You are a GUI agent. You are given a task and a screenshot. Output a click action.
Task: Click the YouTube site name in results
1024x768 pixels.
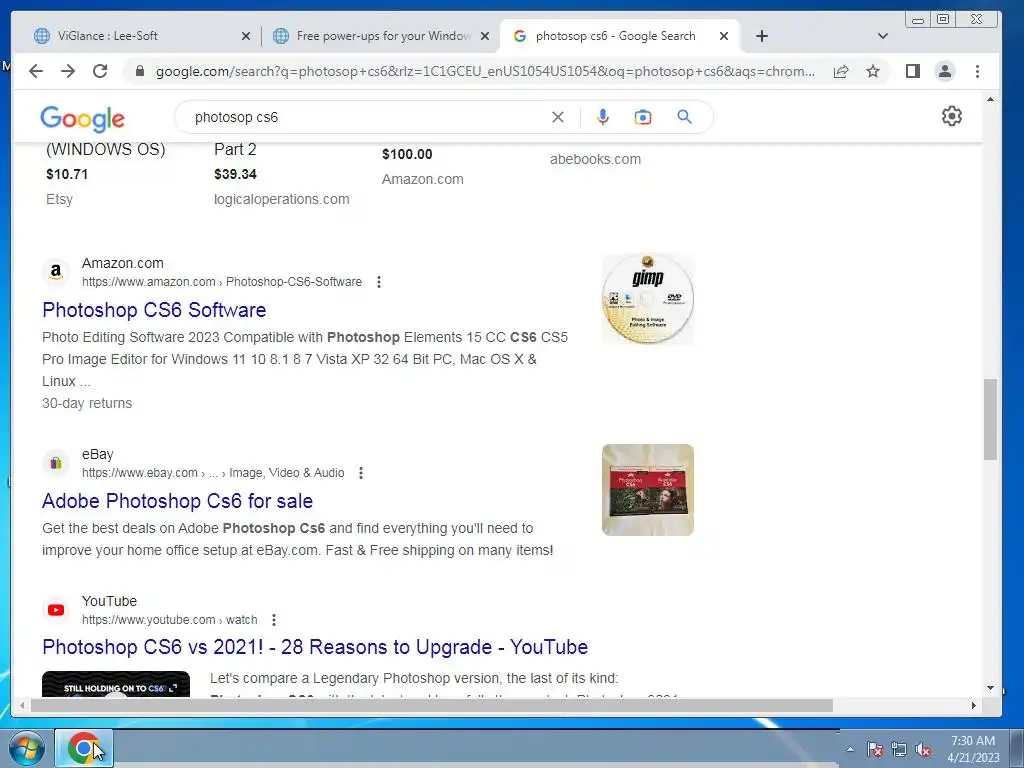coord(110,601)
